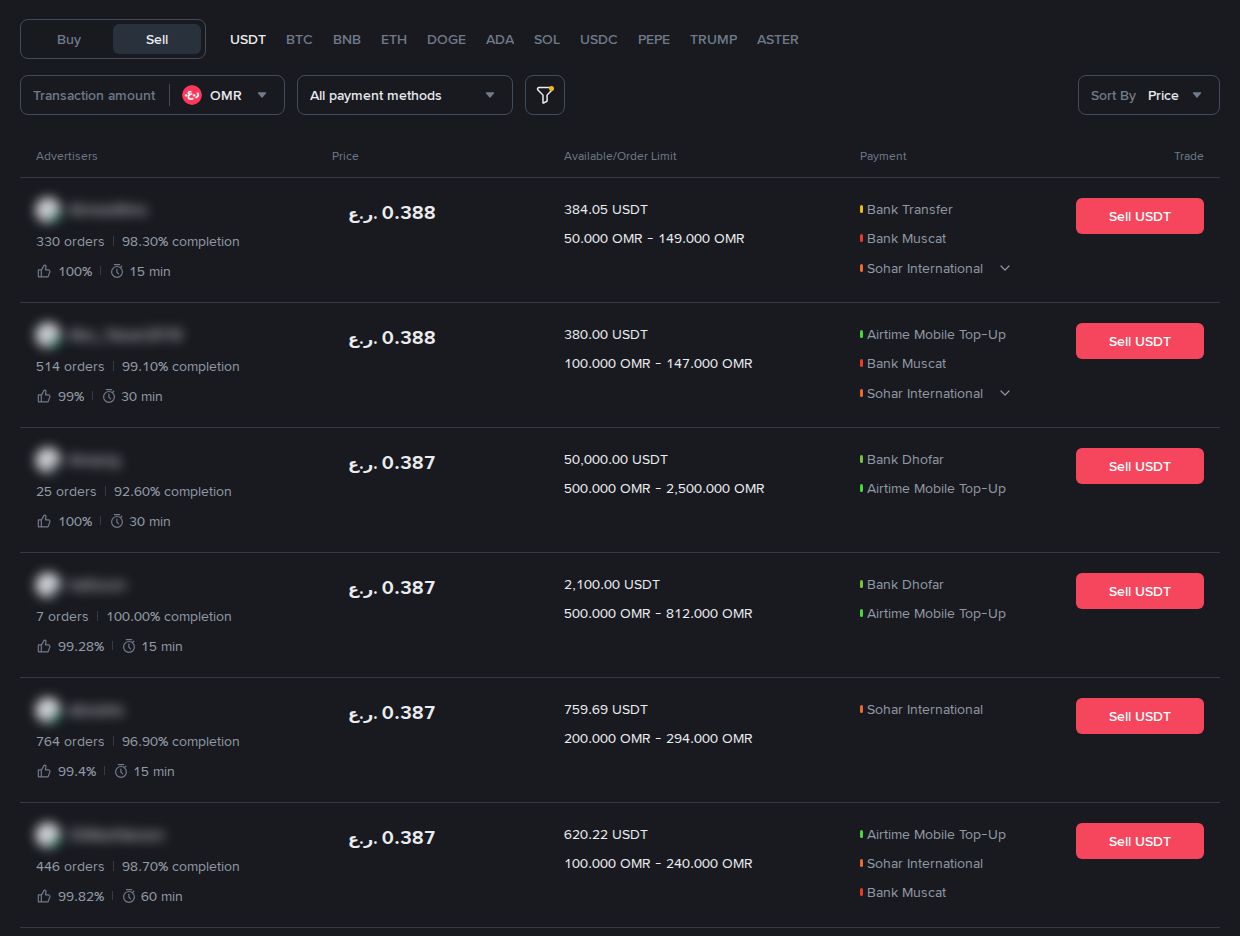Open the filter funnel icon
The image size is (1240, 936).
coord(545,95)
